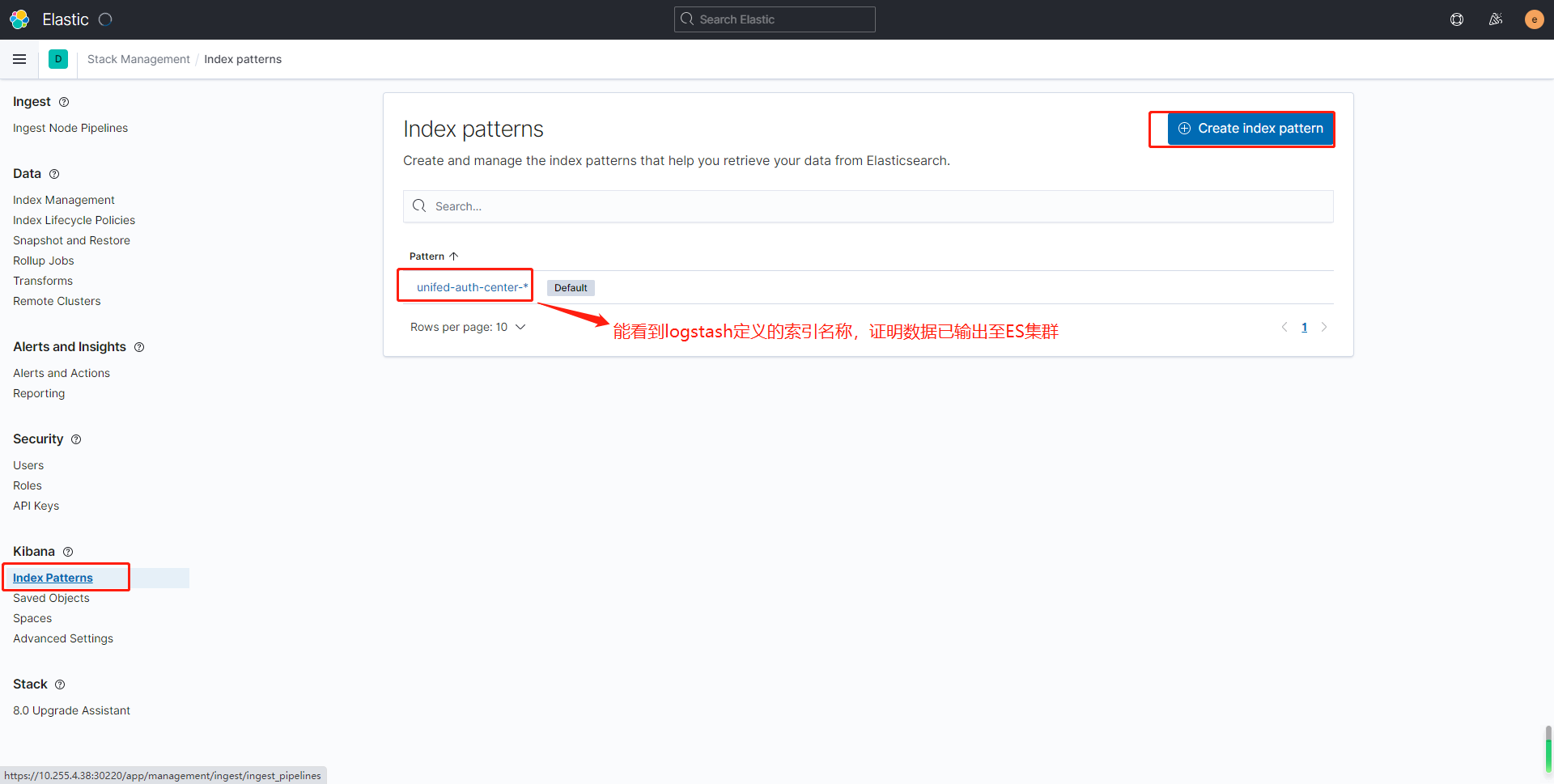
Task: Go to previous page arrow
Action: coord(1284,327)
